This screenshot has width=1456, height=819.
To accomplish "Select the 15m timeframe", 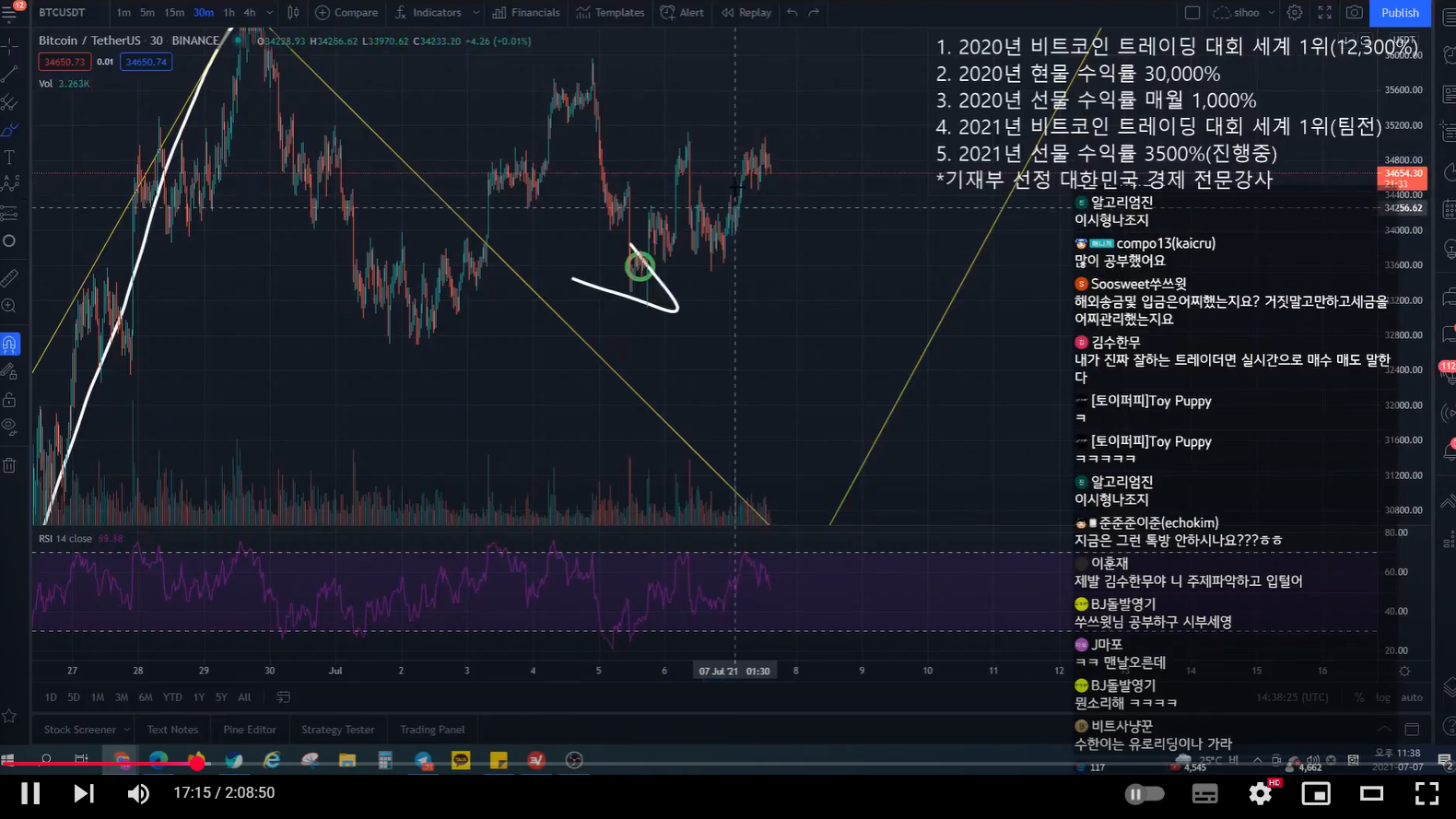I will tap(174, 13).
